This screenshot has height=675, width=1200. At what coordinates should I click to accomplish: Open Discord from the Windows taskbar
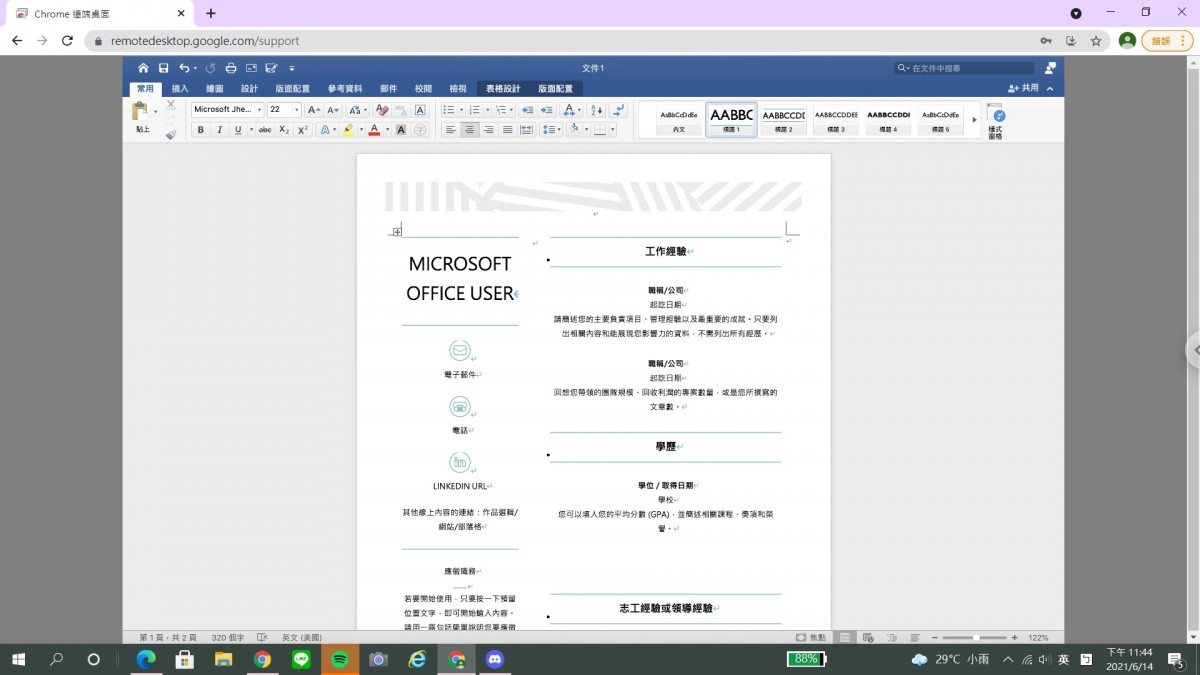(x=494, y=659)
